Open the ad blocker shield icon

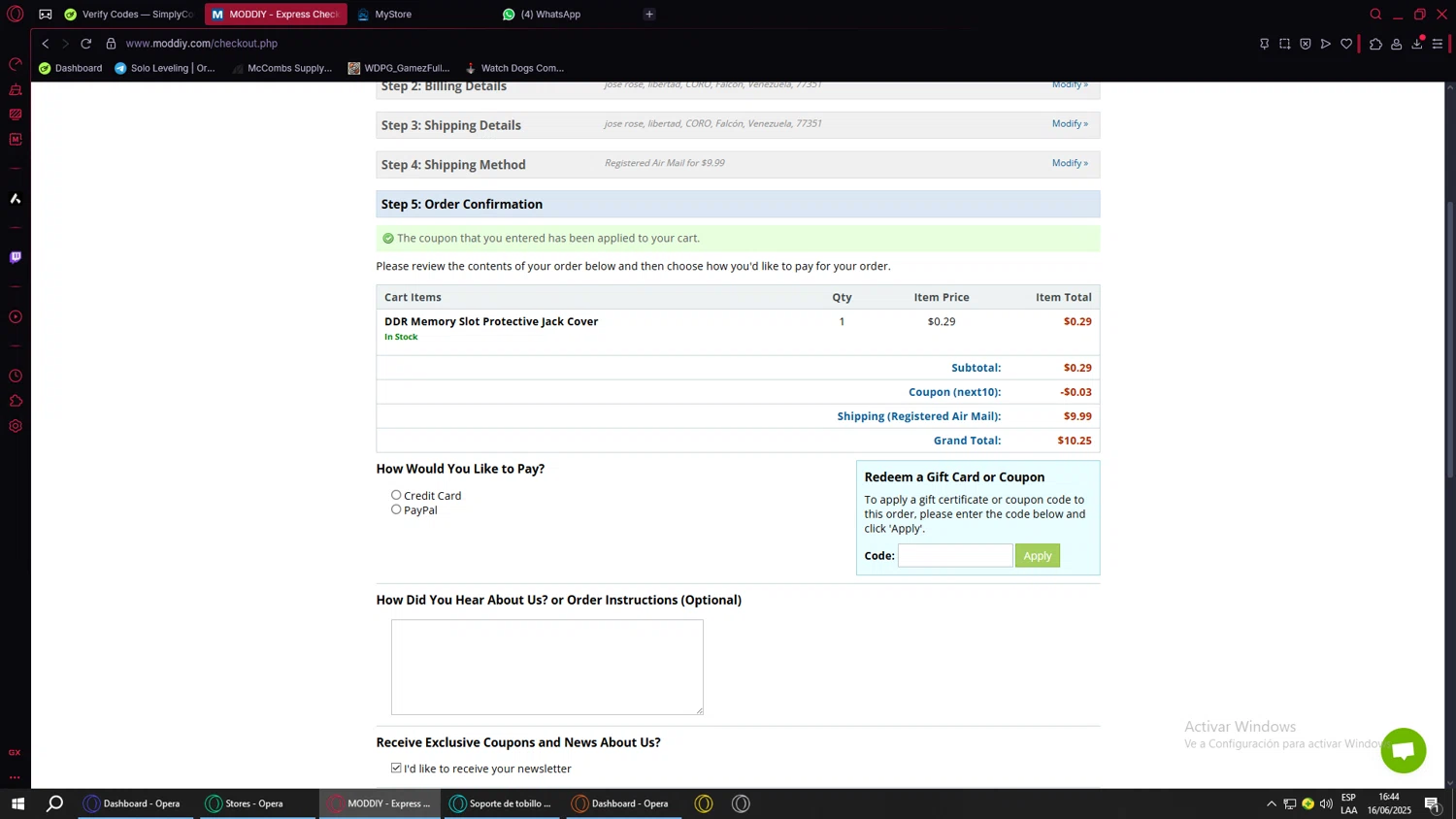[x=1306, y=44]
